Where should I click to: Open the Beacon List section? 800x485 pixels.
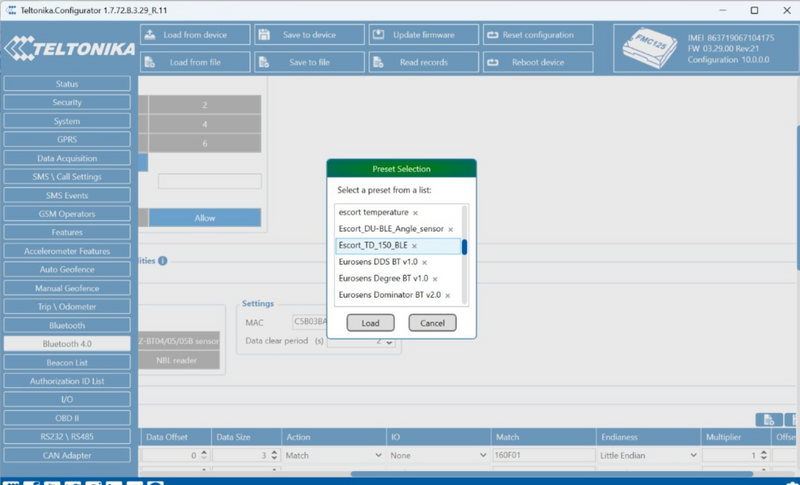67,363
